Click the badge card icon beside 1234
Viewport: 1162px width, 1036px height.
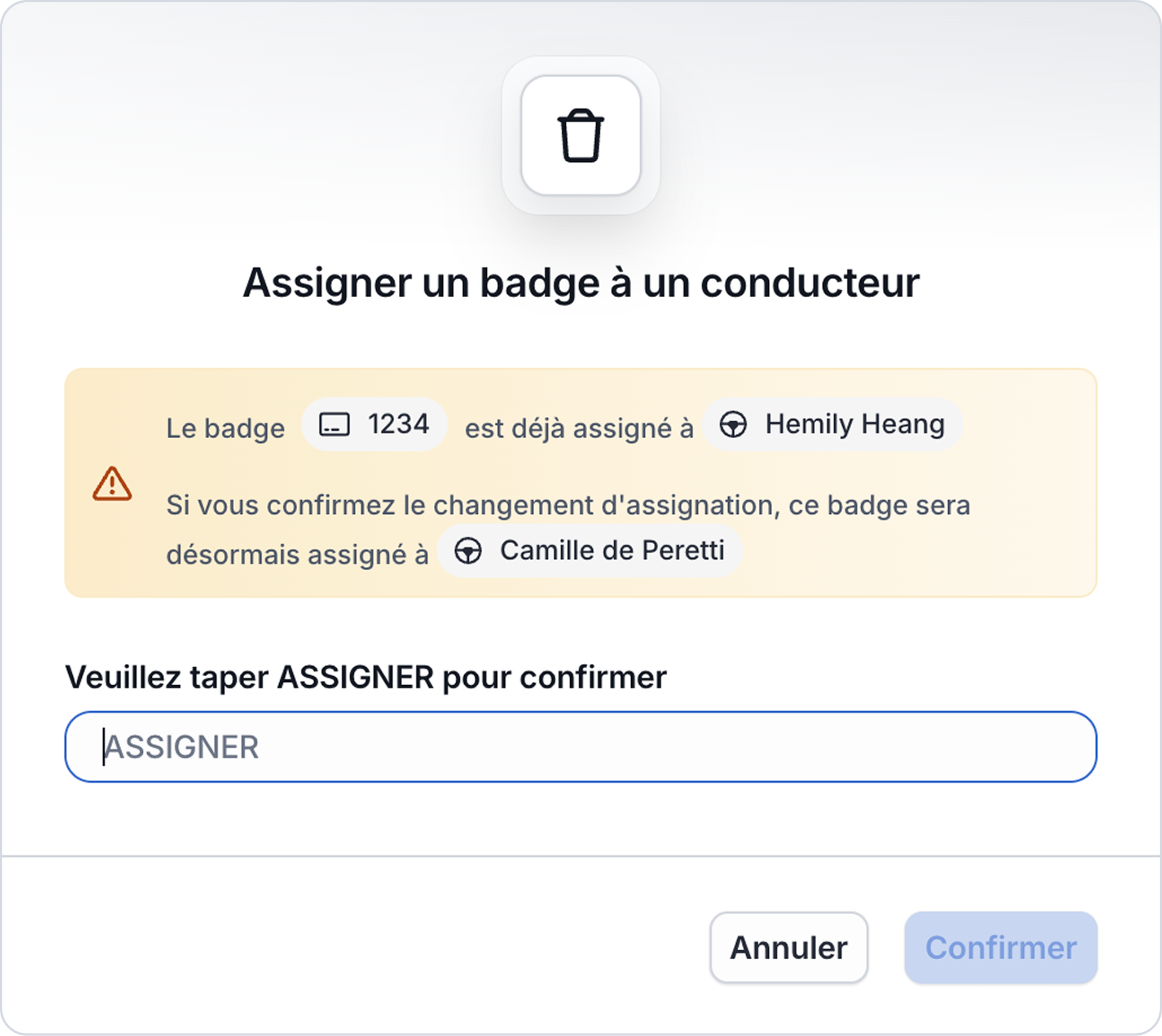334,425
